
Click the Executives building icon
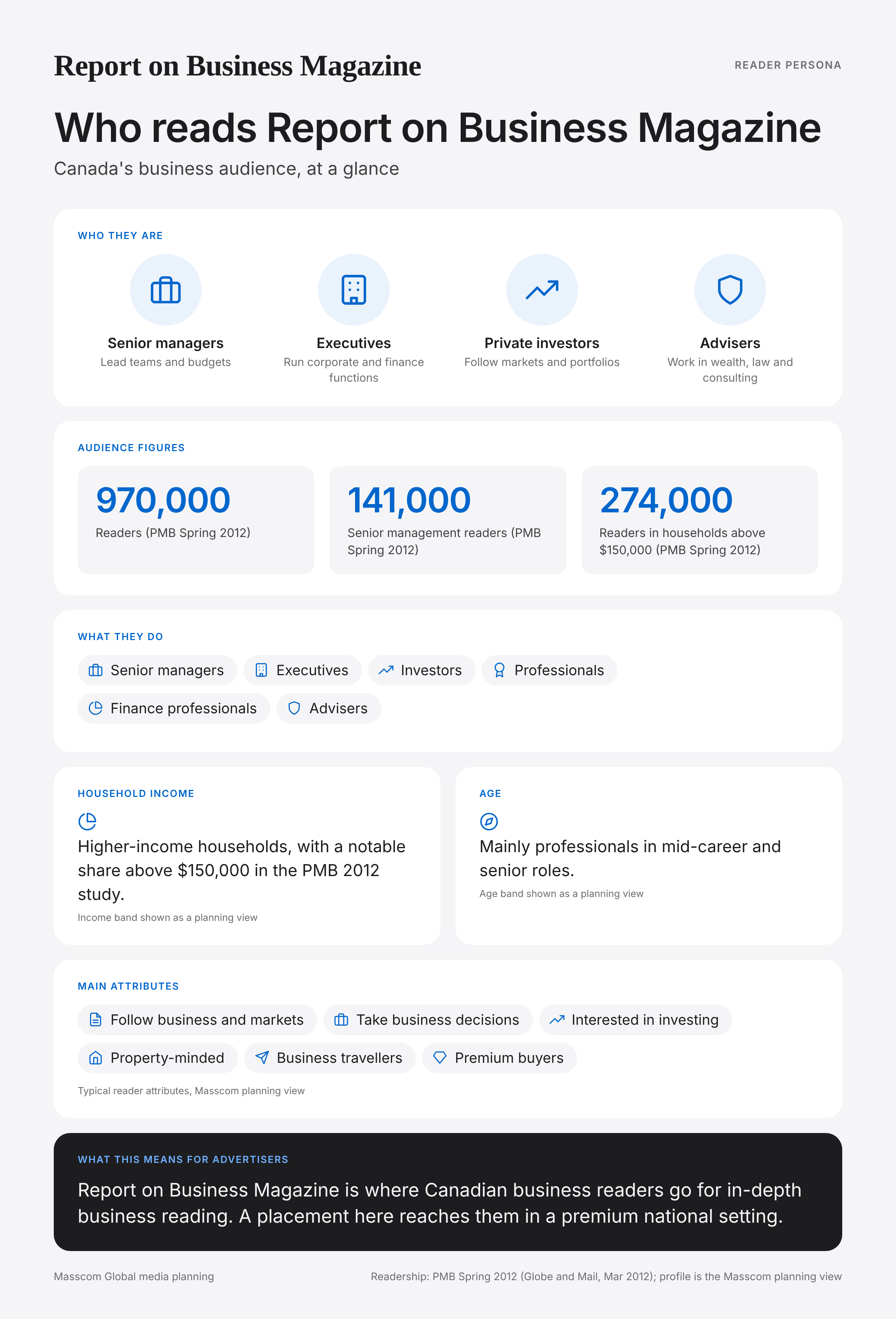coord(354,290)
